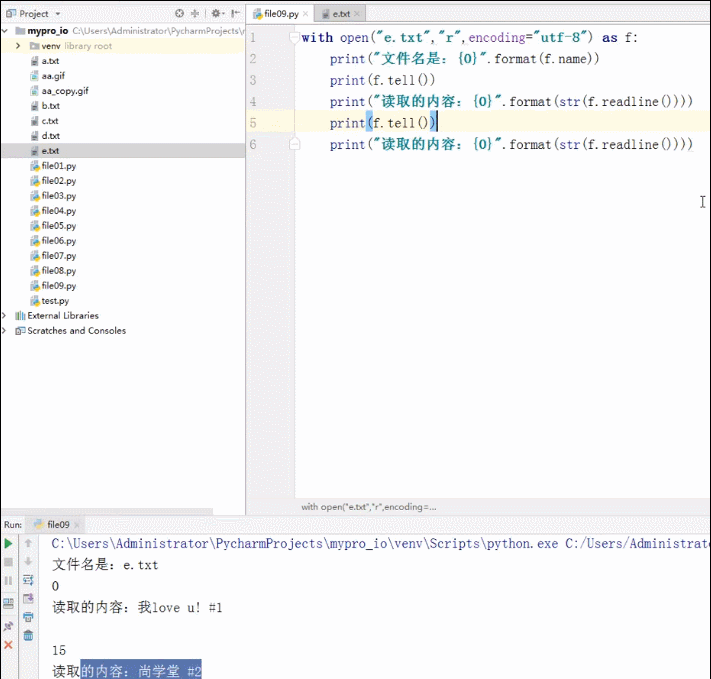
Task: Close the Run panel with red X
Action: pos(8,645)
